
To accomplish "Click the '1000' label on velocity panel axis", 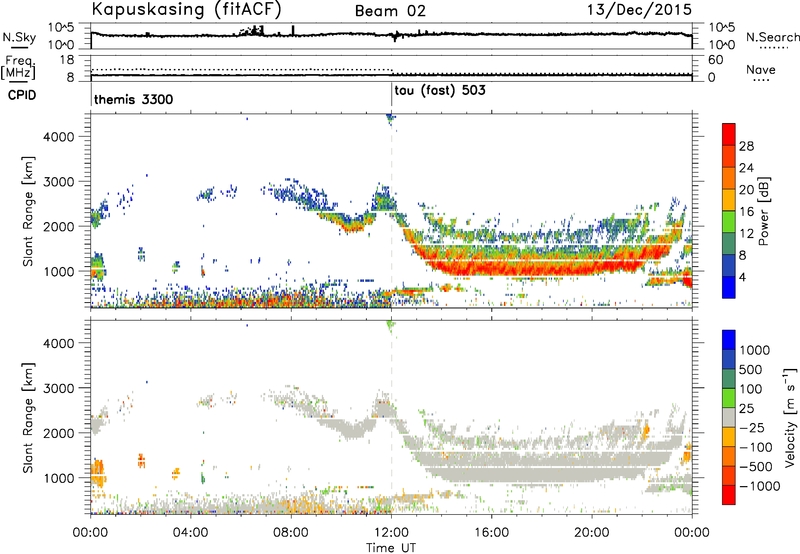I will [x=59, y=478].
